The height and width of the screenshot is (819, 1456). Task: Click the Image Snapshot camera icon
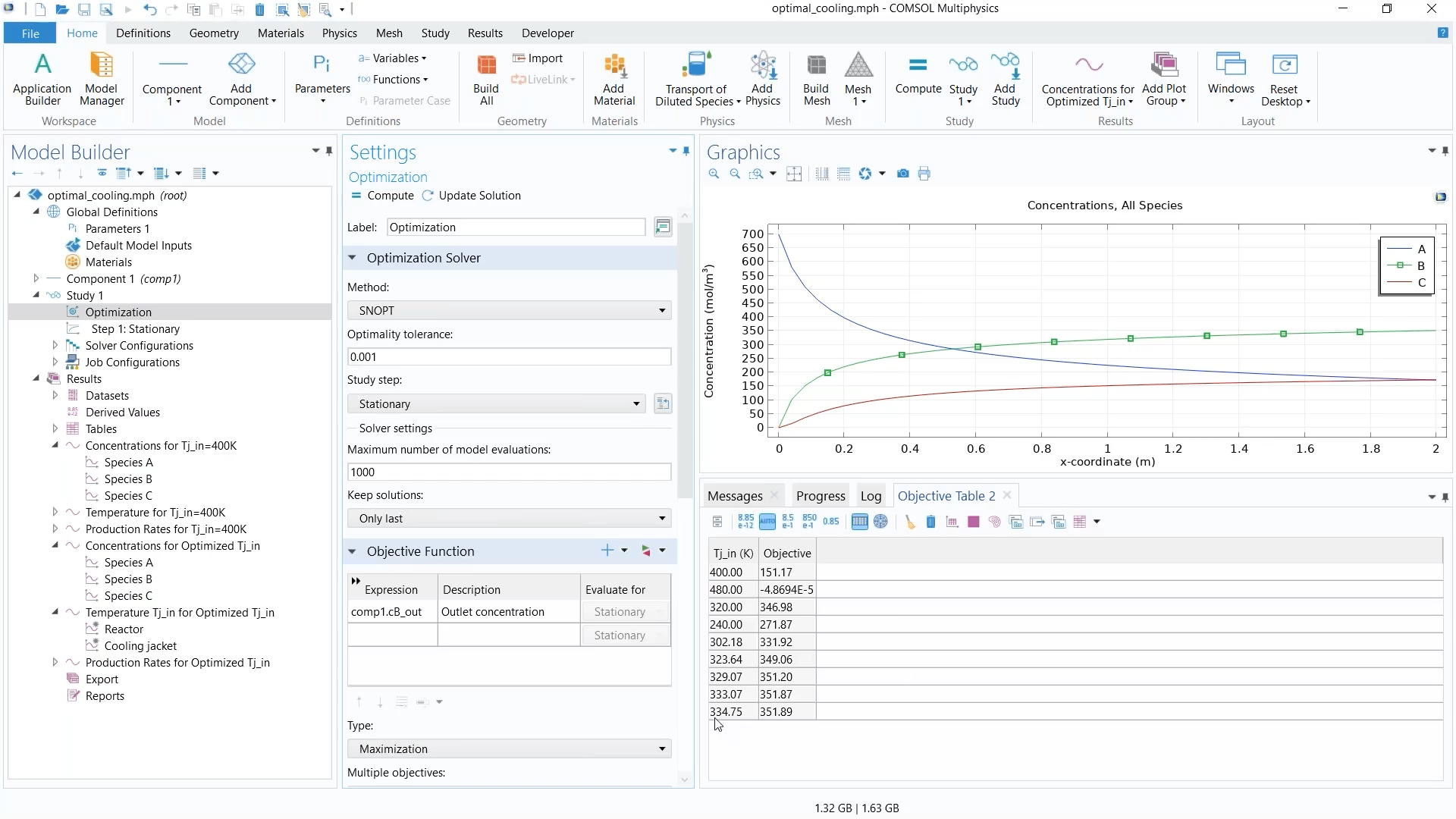tap(902, 174)
